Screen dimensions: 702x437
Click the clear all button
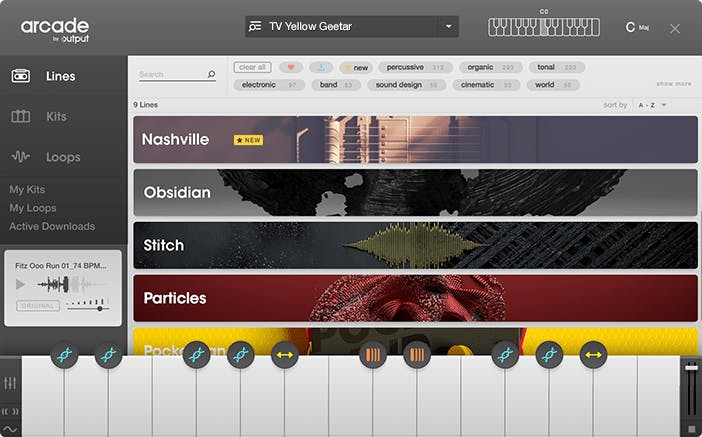[x=252, y=67]
